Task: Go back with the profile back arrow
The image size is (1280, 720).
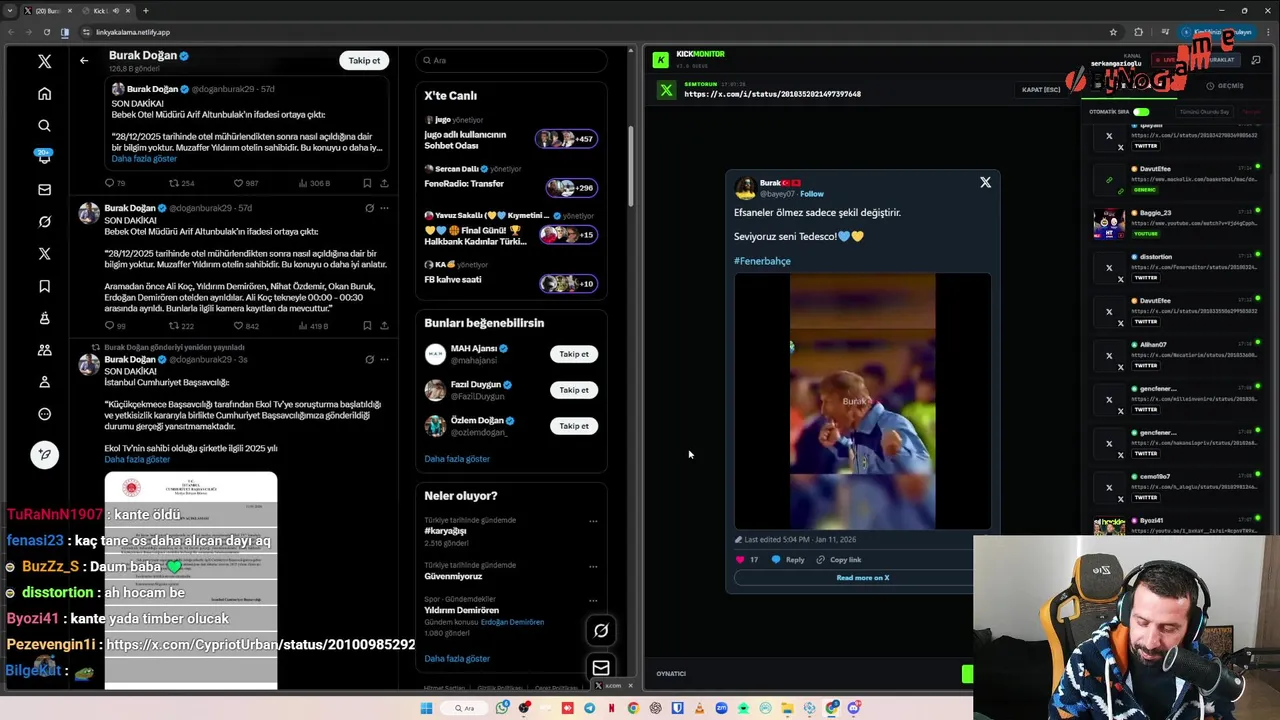Action: click(x=84, y=61)
